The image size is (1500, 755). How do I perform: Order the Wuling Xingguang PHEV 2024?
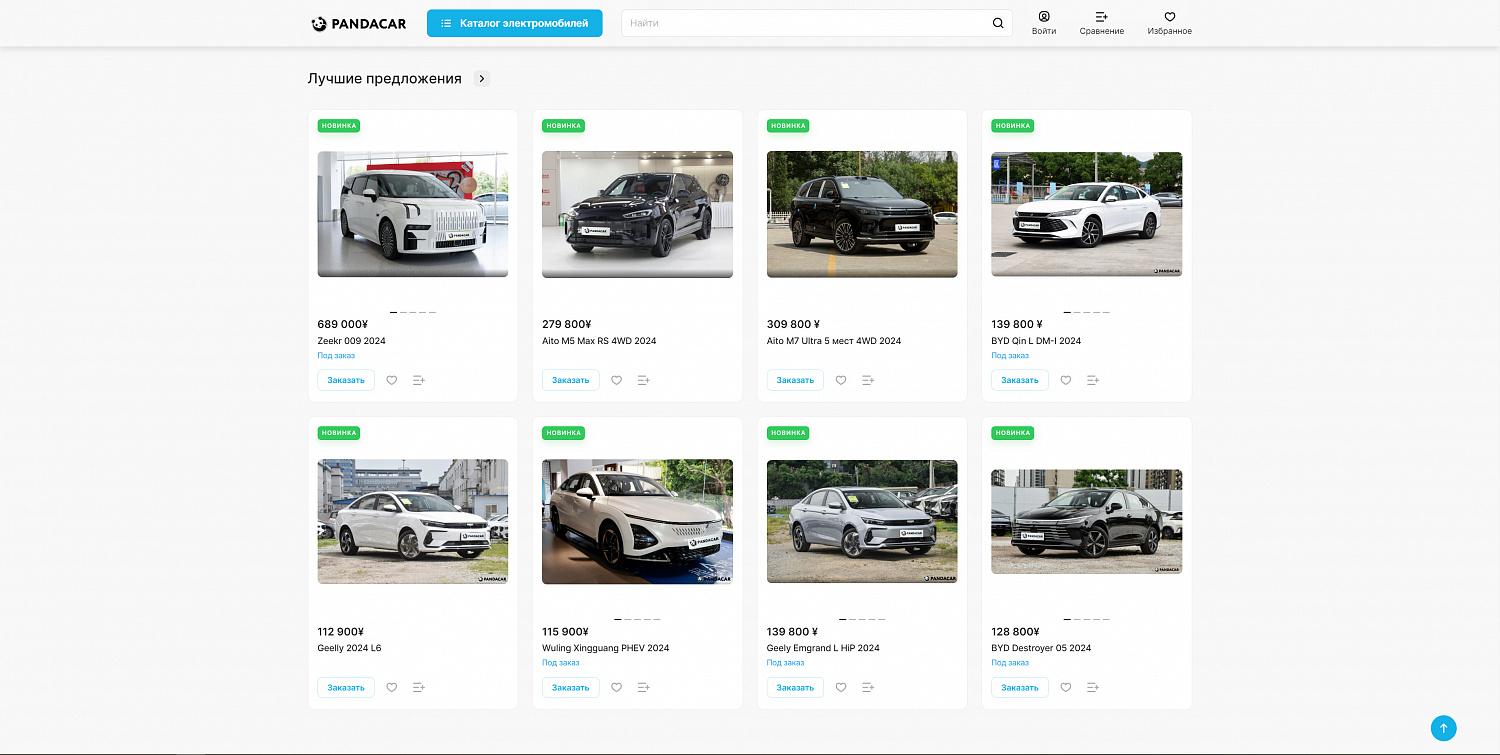571,687
